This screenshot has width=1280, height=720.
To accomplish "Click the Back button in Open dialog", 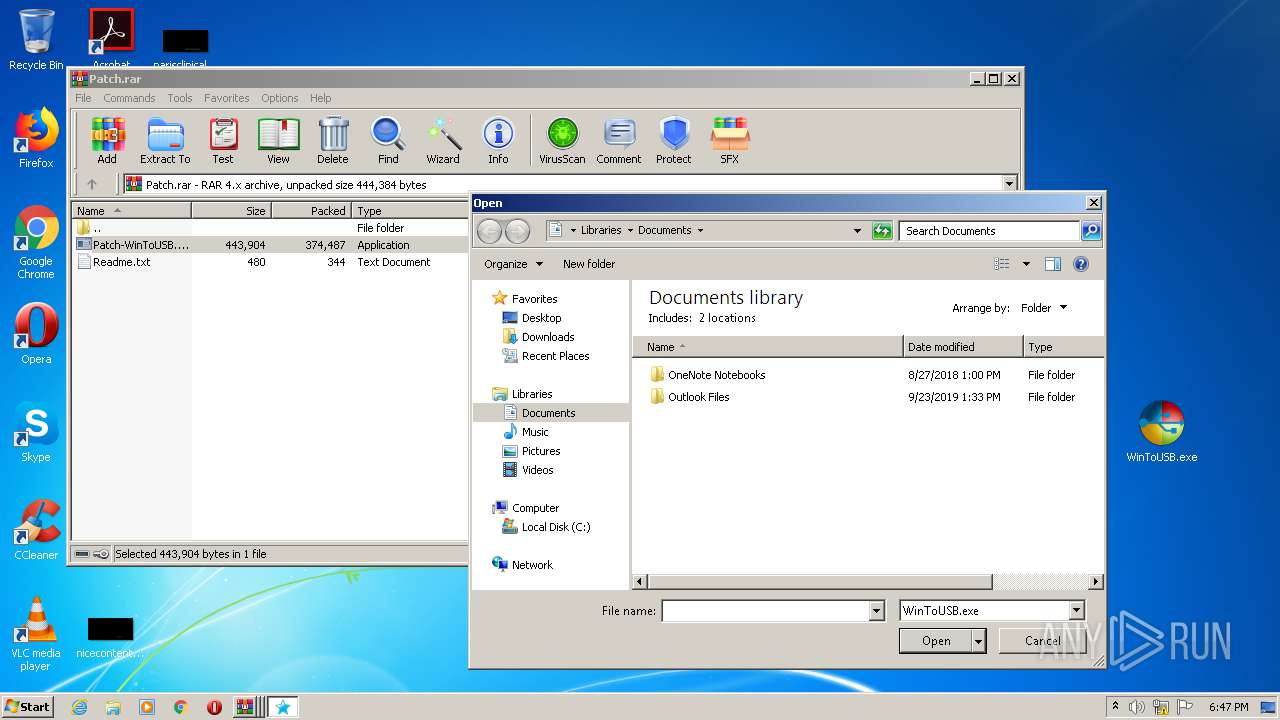I will pos(489,231).
